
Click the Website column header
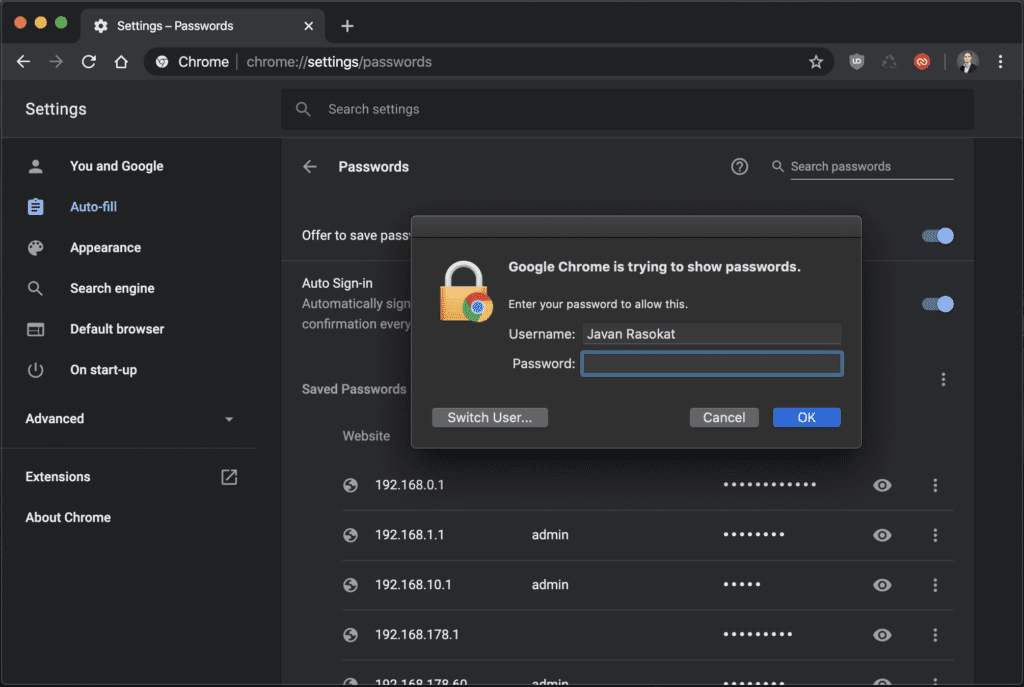[x=366, y=436]
